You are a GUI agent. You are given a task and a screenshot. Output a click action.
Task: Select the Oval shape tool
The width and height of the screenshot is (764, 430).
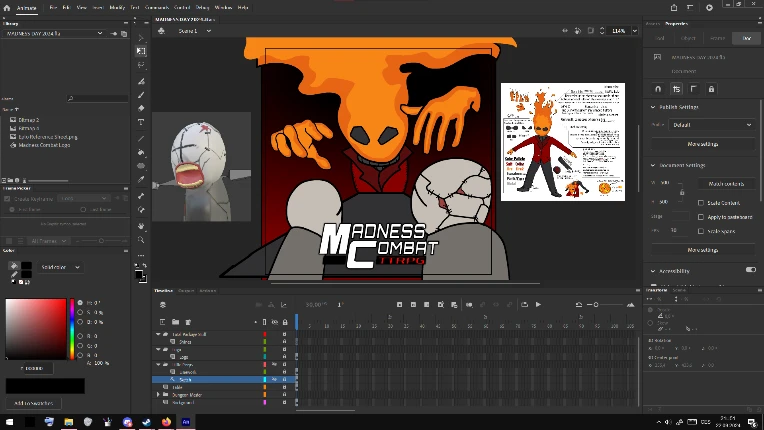(141, 166)
